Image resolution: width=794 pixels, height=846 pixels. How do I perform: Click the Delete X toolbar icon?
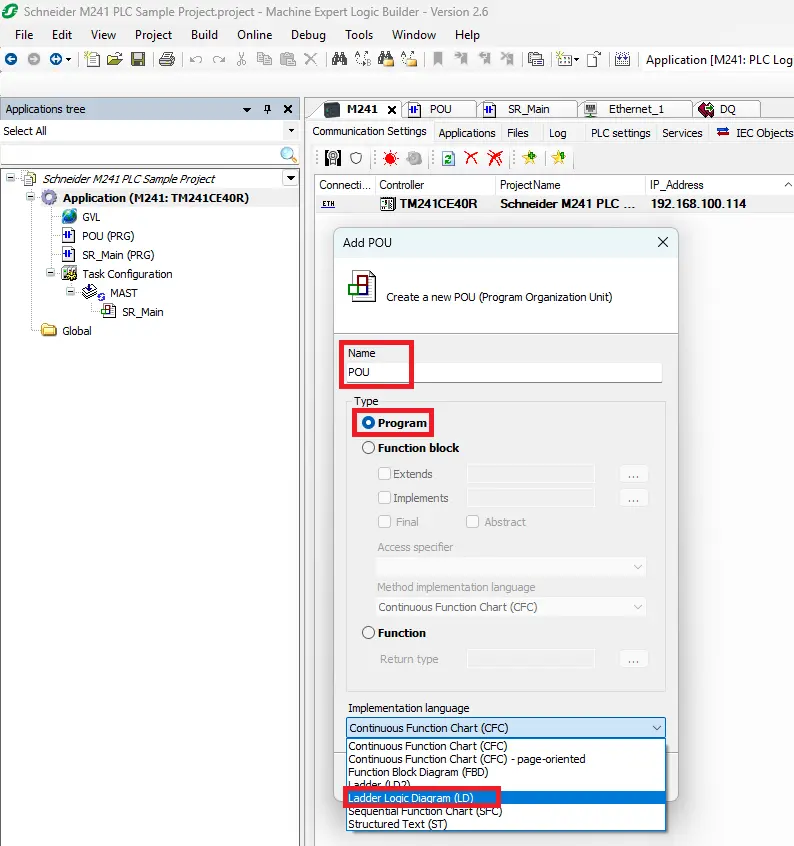click(x=311, y=59)
